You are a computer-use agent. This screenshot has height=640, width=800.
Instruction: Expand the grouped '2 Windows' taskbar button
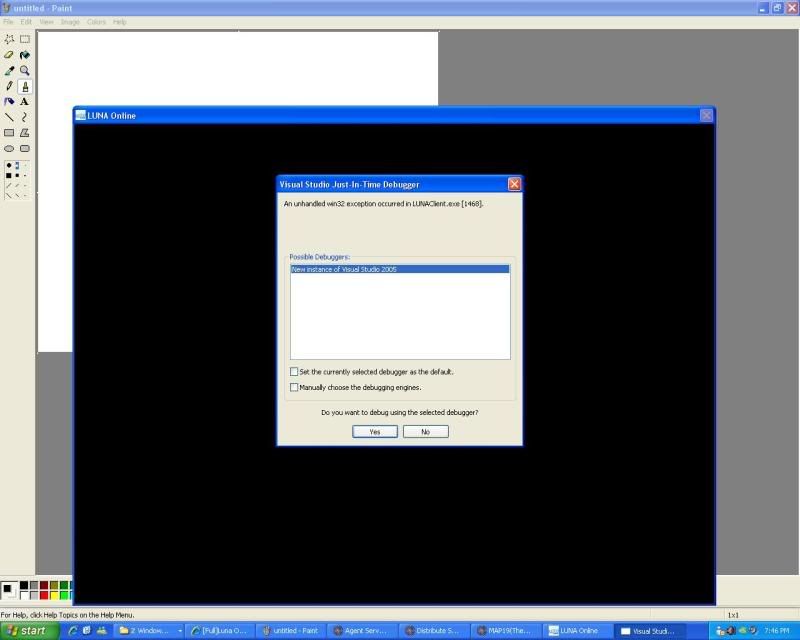point(151,631)
